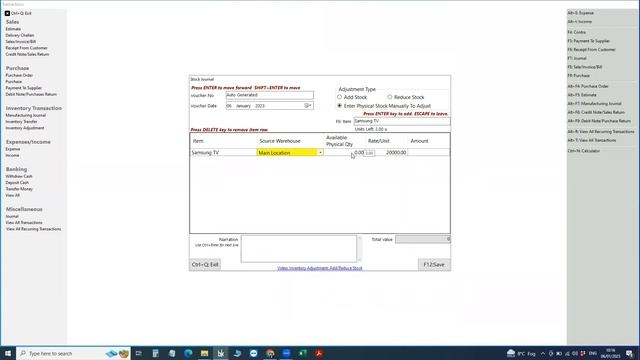Open the Voucher Date picker field
The height and width of the screenshot is (360, 640).
pyautogui.click(x=270, y=106)
